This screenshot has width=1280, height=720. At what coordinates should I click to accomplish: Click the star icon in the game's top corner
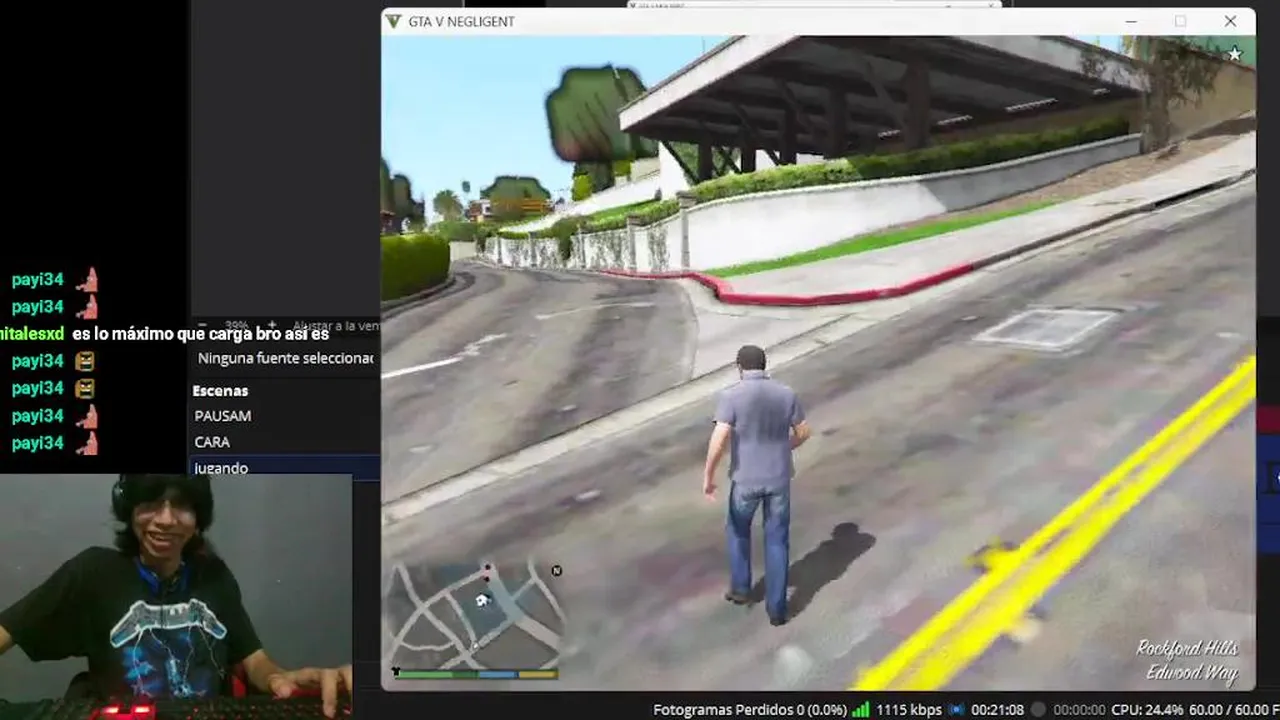[1235, 54]
